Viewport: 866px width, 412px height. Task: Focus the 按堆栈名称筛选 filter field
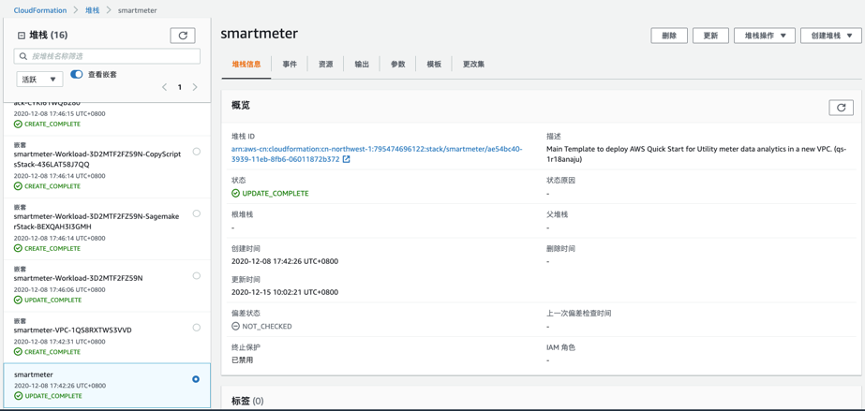(x=107, y=56)
